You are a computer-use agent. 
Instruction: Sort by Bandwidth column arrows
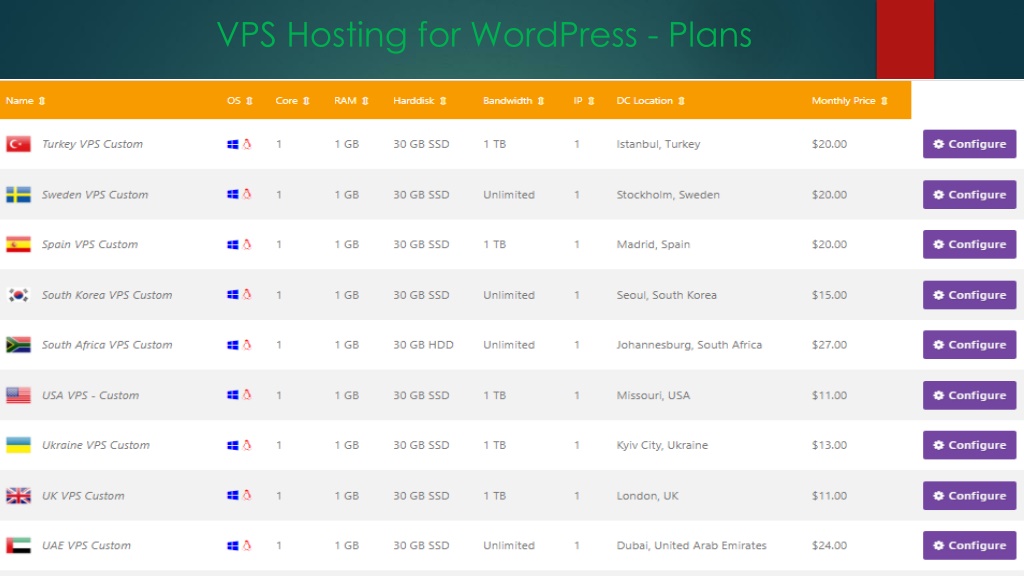pyautogui.click(x=541, y=101)
